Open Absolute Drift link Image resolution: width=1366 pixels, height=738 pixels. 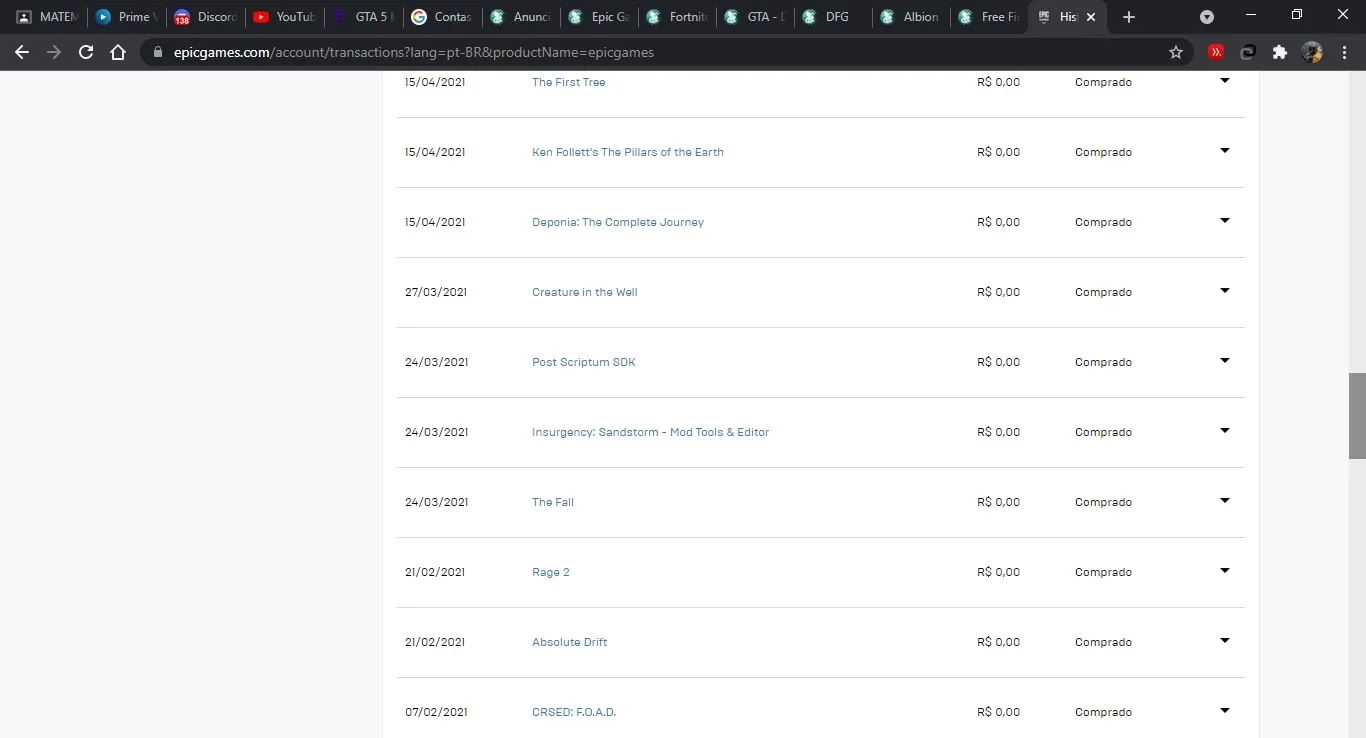(569, 642)
